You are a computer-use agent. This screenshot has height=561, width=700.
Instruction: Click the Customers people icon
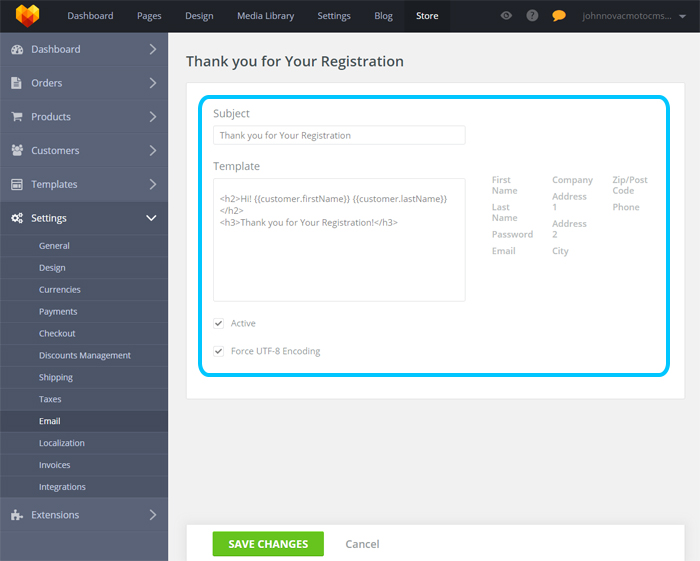pyautogui.click(x=17, y=150)
